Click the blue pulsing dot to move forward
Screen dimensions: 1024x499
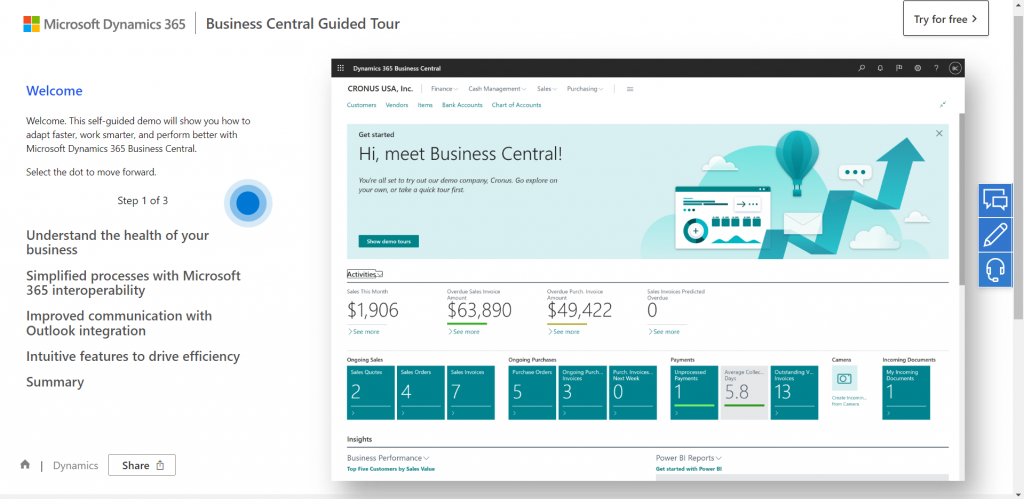[248, 203]
